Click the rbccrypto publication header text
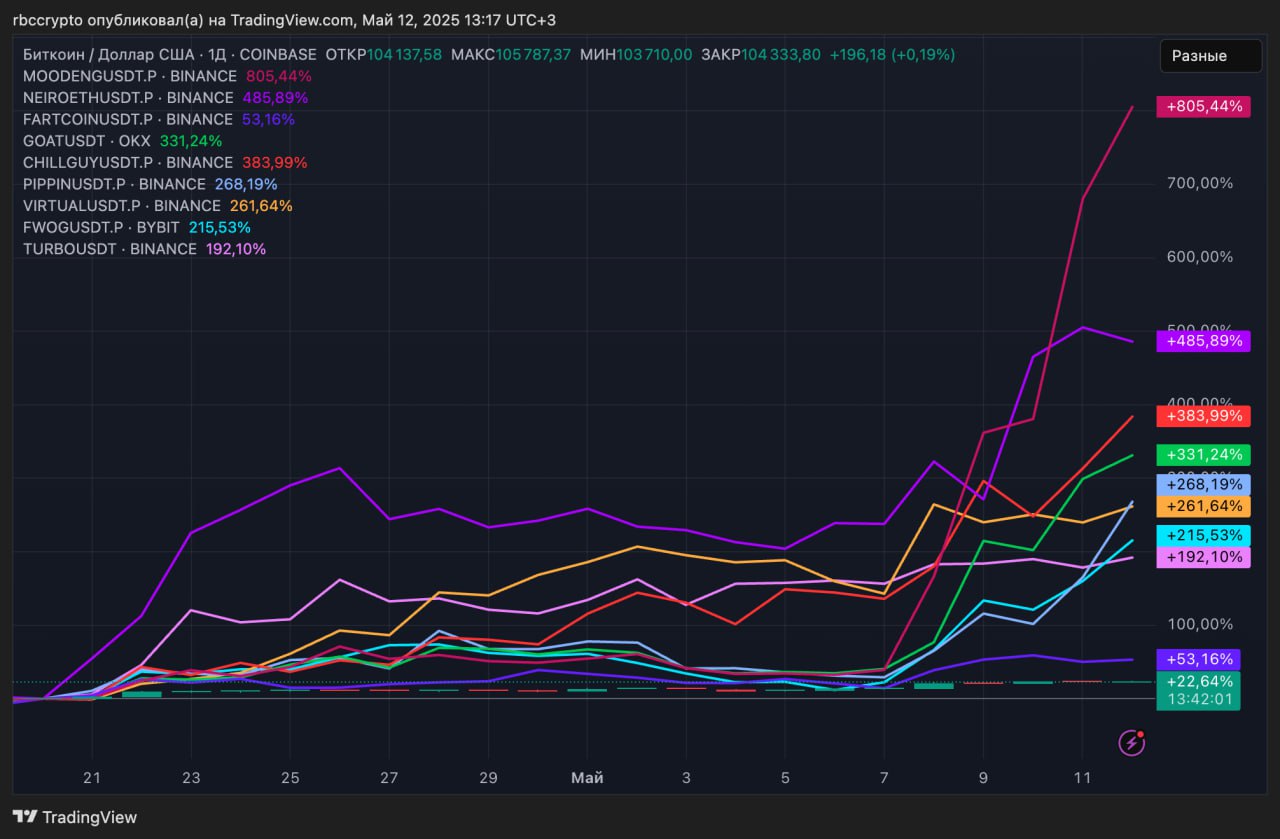 click(x=284, y=20)
